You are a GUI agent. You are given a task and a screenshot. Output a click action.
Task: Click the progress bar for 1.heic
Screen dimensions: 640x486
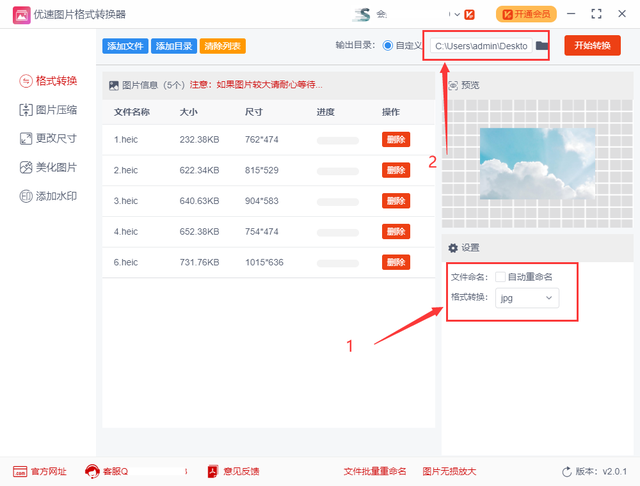[338, 140]
